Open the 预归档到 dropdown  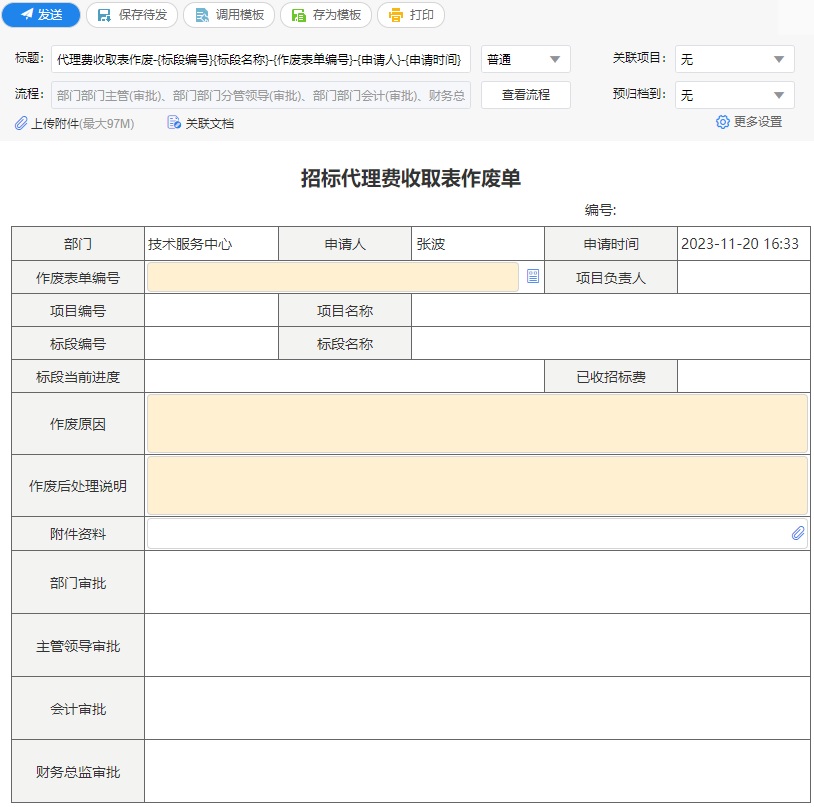tap(735, 95)
